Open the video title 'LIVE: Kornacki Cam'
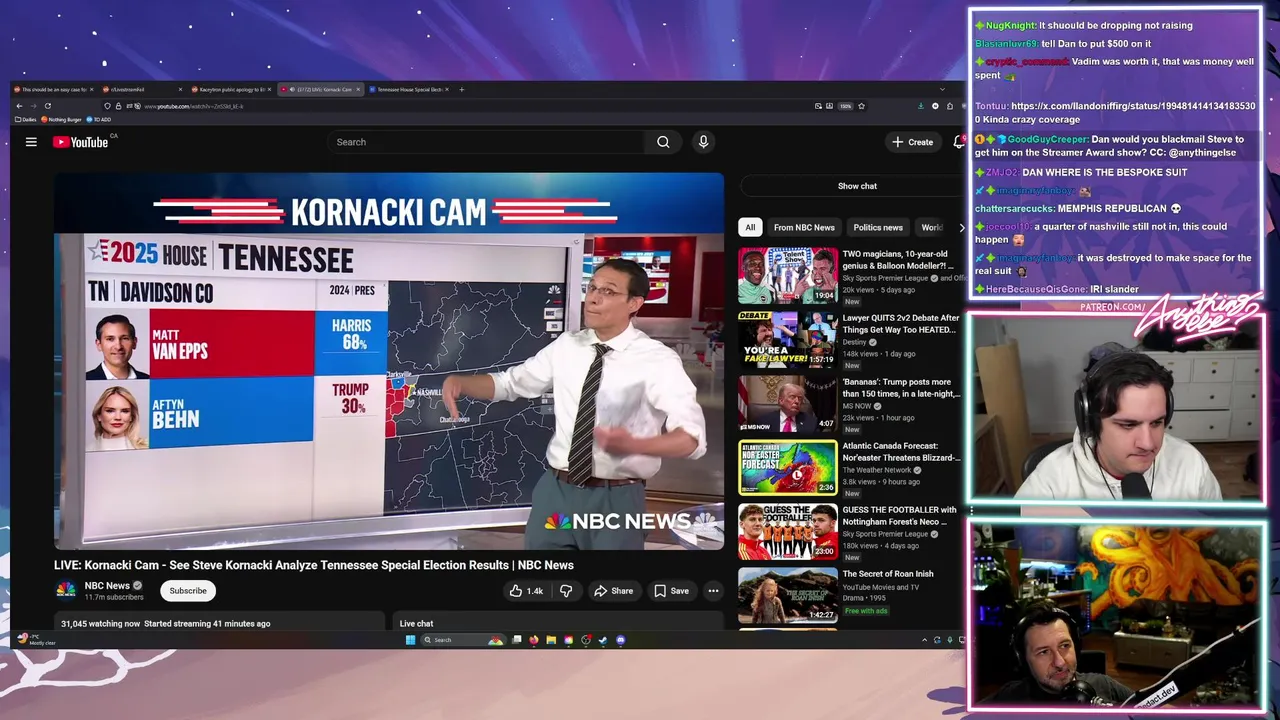 coord(314,565)
